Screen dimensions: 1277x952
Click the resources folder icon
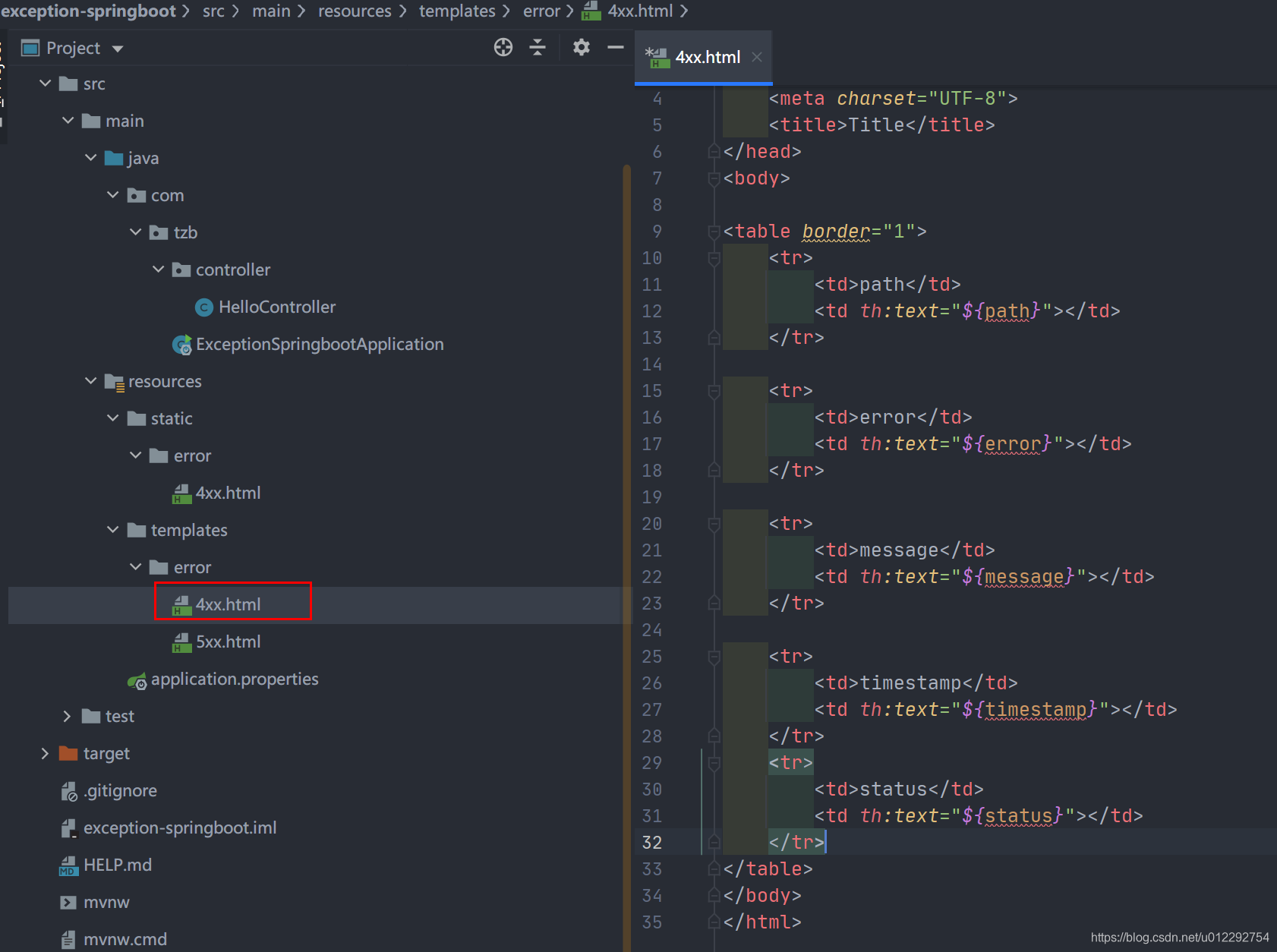coord(115,382)
